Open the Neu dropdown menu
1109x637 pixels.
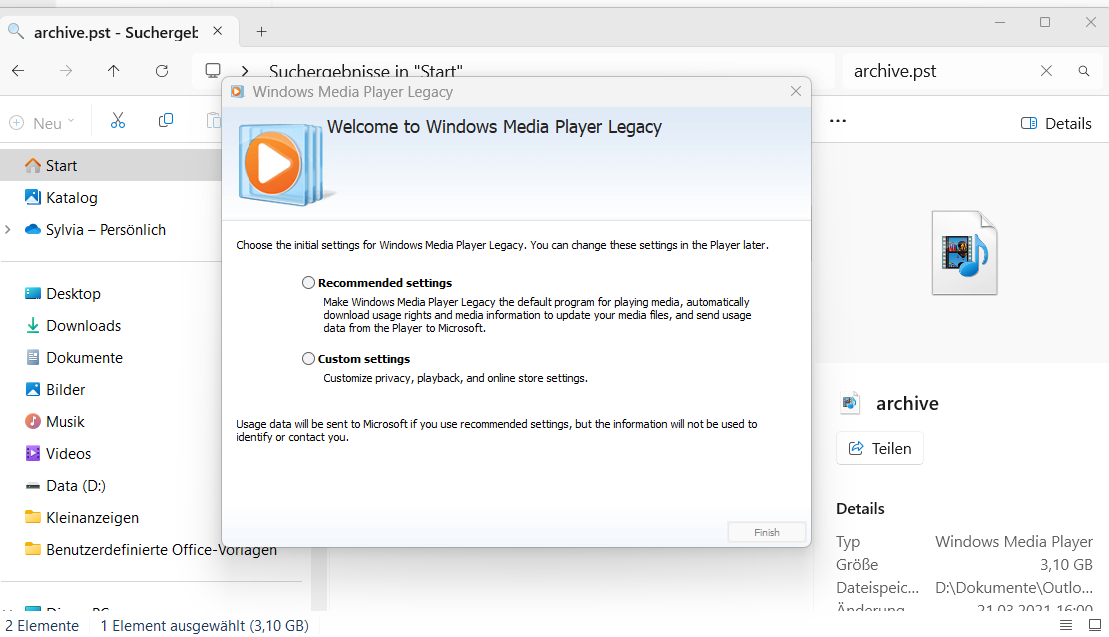[42, 123]
